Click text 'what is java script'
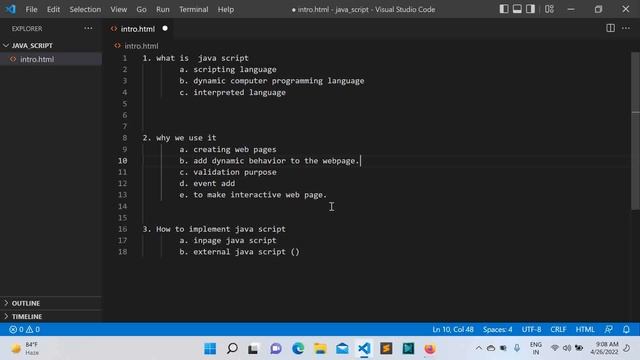Image resolution: width=640 pixels, height=360 pixels. 202,58
